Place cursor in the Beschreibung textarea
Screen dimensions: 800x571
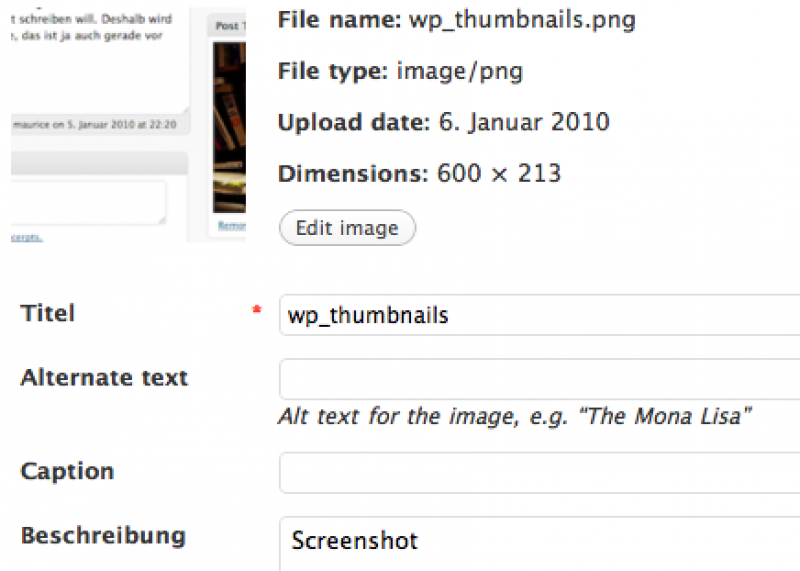coord(539,544)
